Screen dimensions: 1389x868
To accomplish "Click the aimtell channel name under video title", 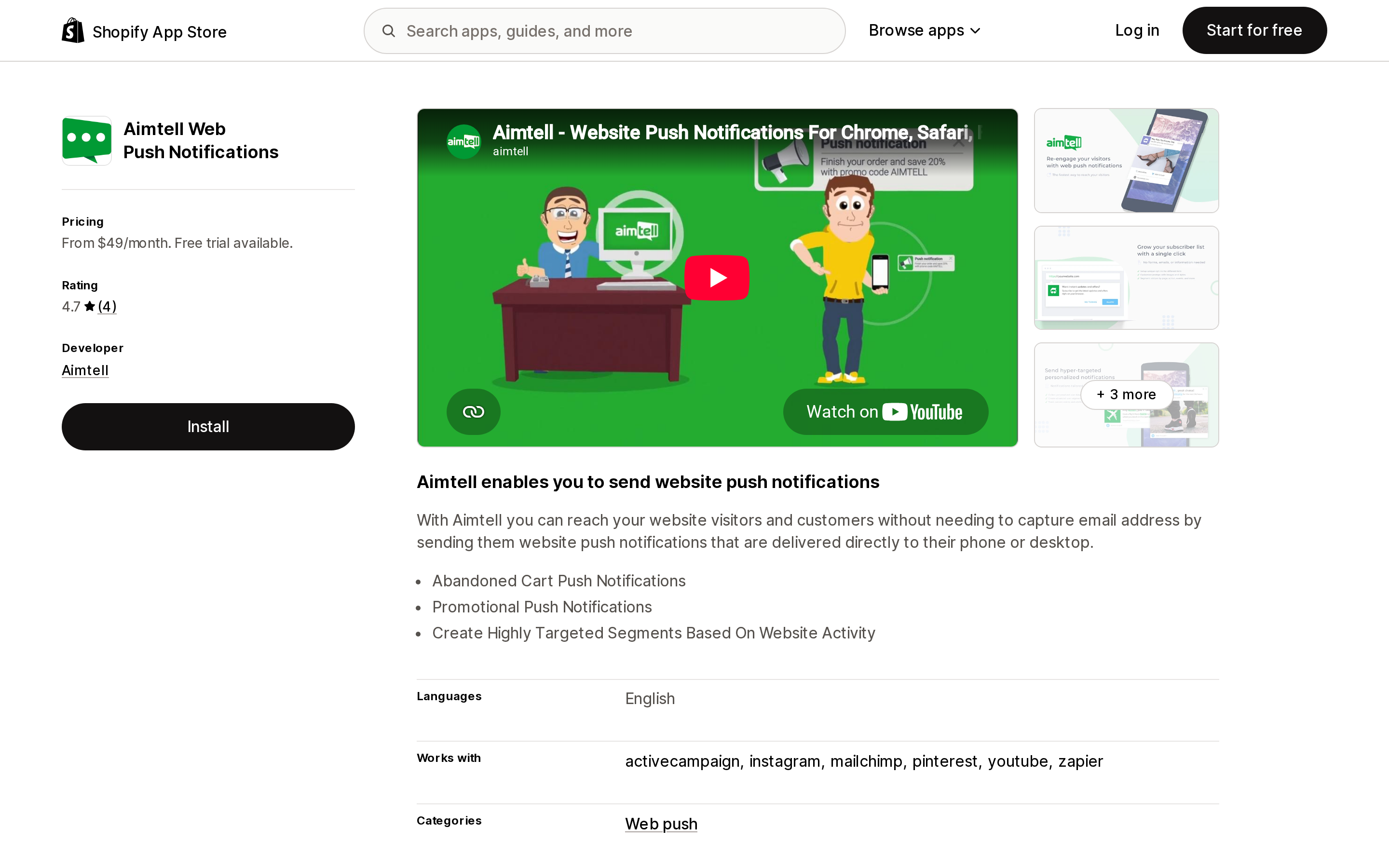I will click(510, 151).
